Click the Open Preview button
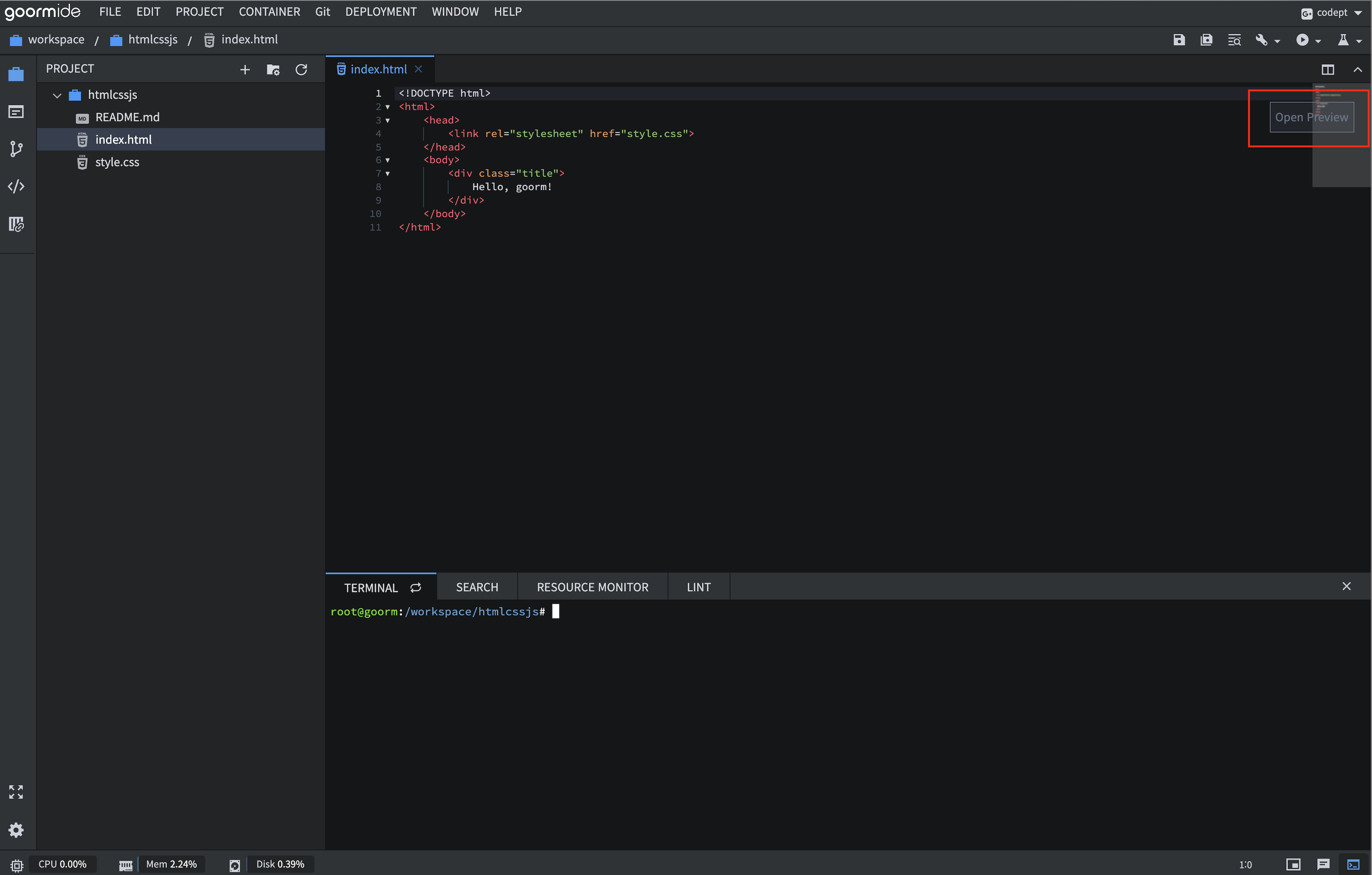Screen dimensions: 1372x875 pyautogui.click(x=1312, y=117)
